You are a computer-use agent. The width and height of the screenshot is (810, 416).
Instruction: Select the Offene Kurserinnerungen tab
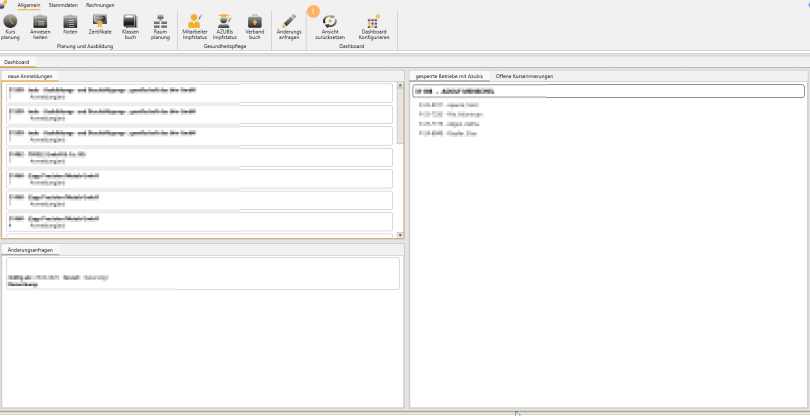(x=524, y=76)
